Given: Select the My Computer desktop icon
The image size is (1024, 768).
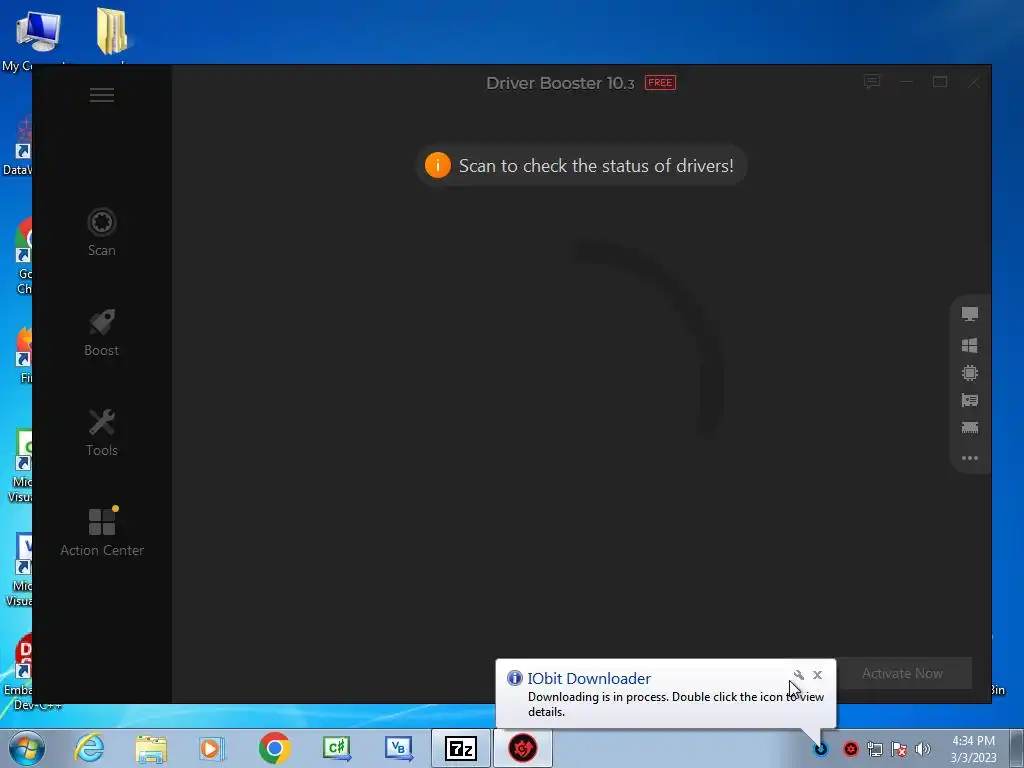Looking at the screenshot, I should [x=38, y=42].
